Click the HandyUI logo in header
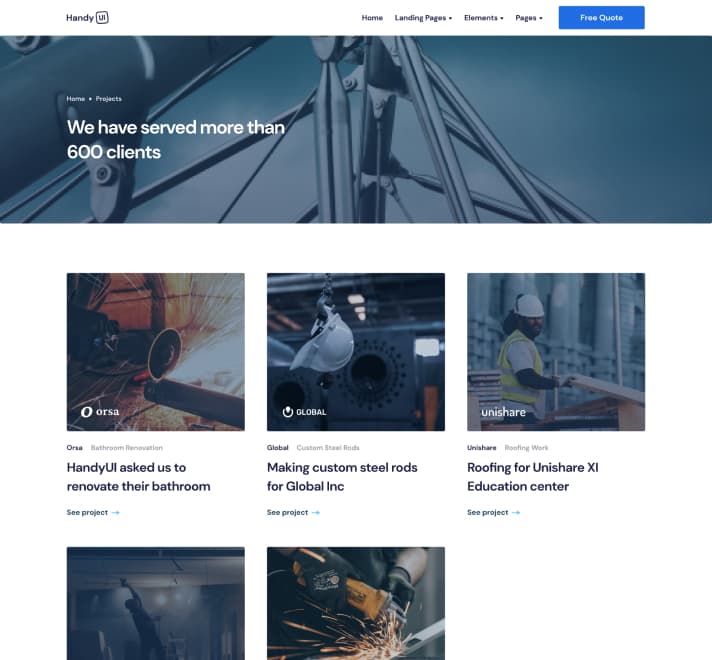 point(87,18)
